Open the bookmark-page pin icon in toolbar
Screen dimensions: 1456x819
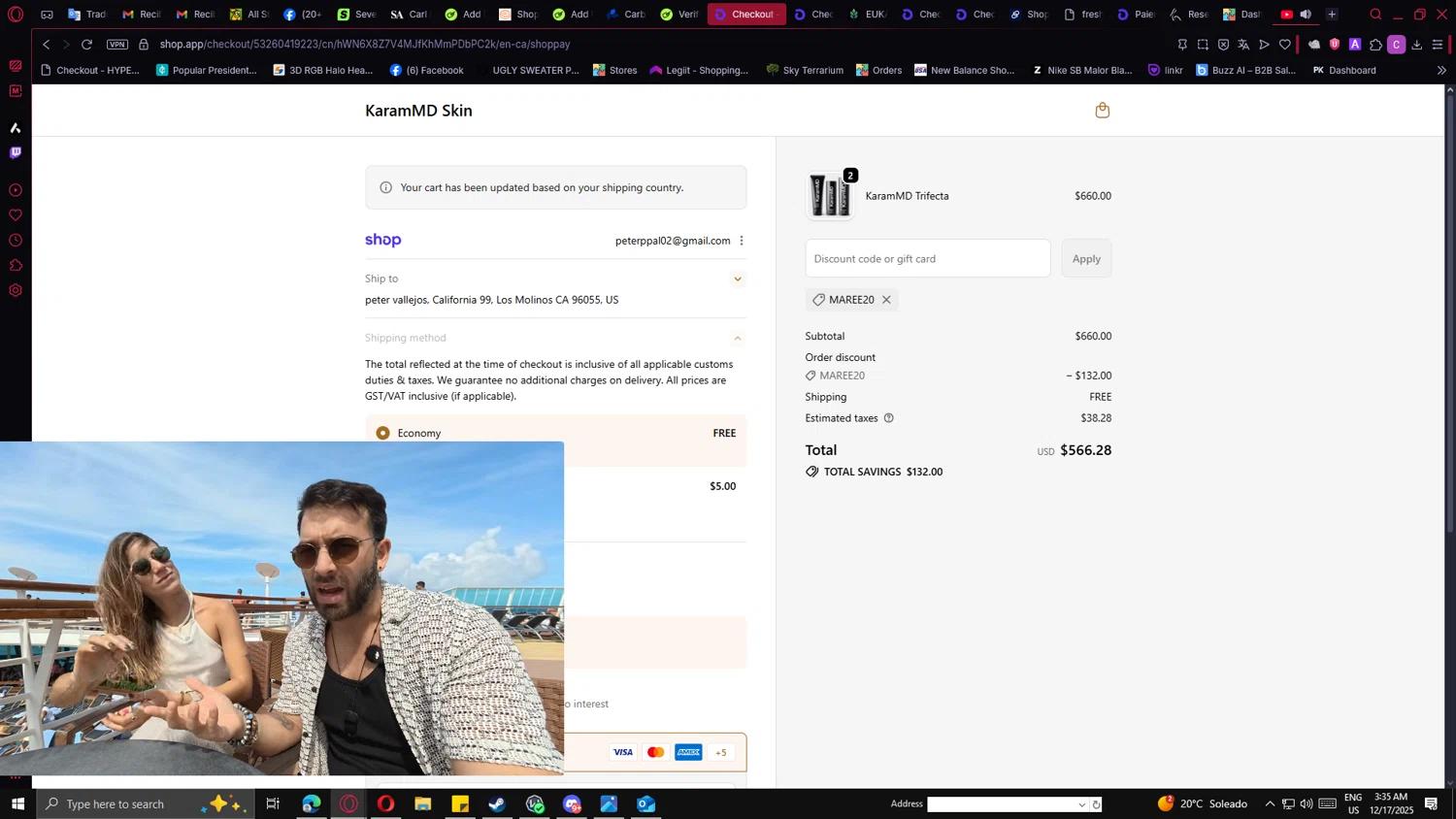[x=1182, y=45]
